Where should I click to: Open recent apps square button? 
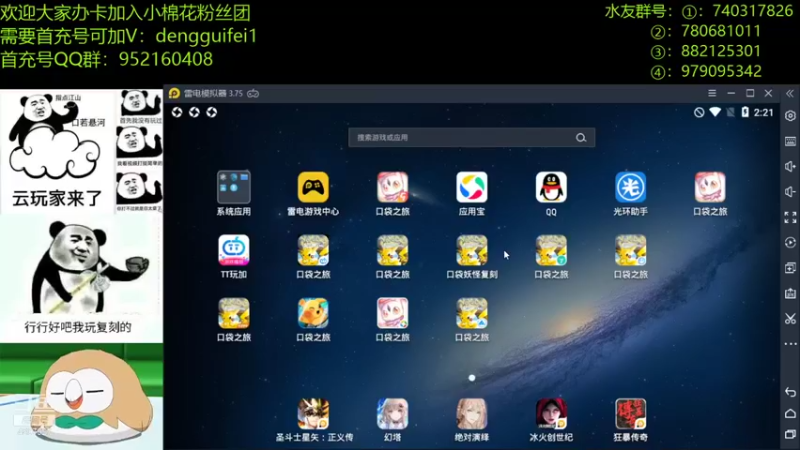[790, 434]
